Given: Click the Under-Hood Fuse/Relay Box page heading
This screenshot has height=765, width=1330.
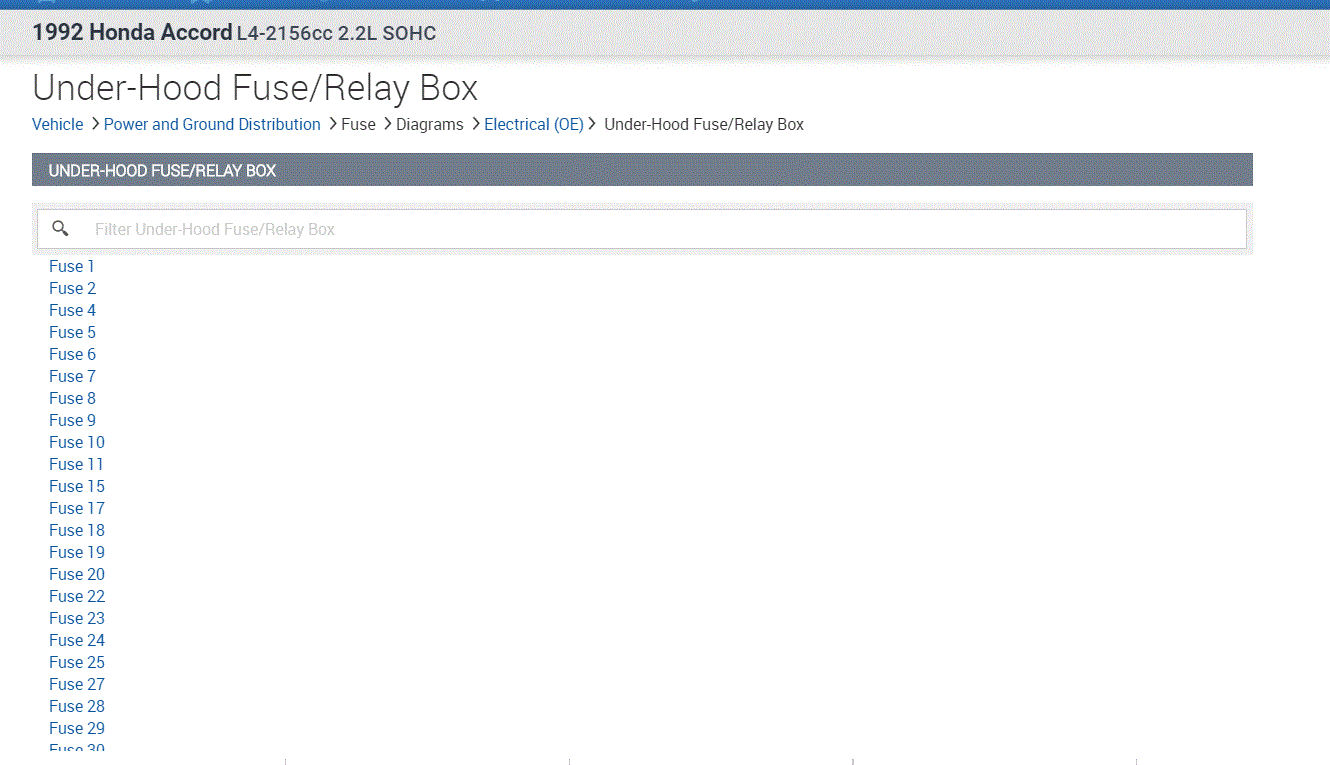Looking at the screenshot, I should click(255, 88).
